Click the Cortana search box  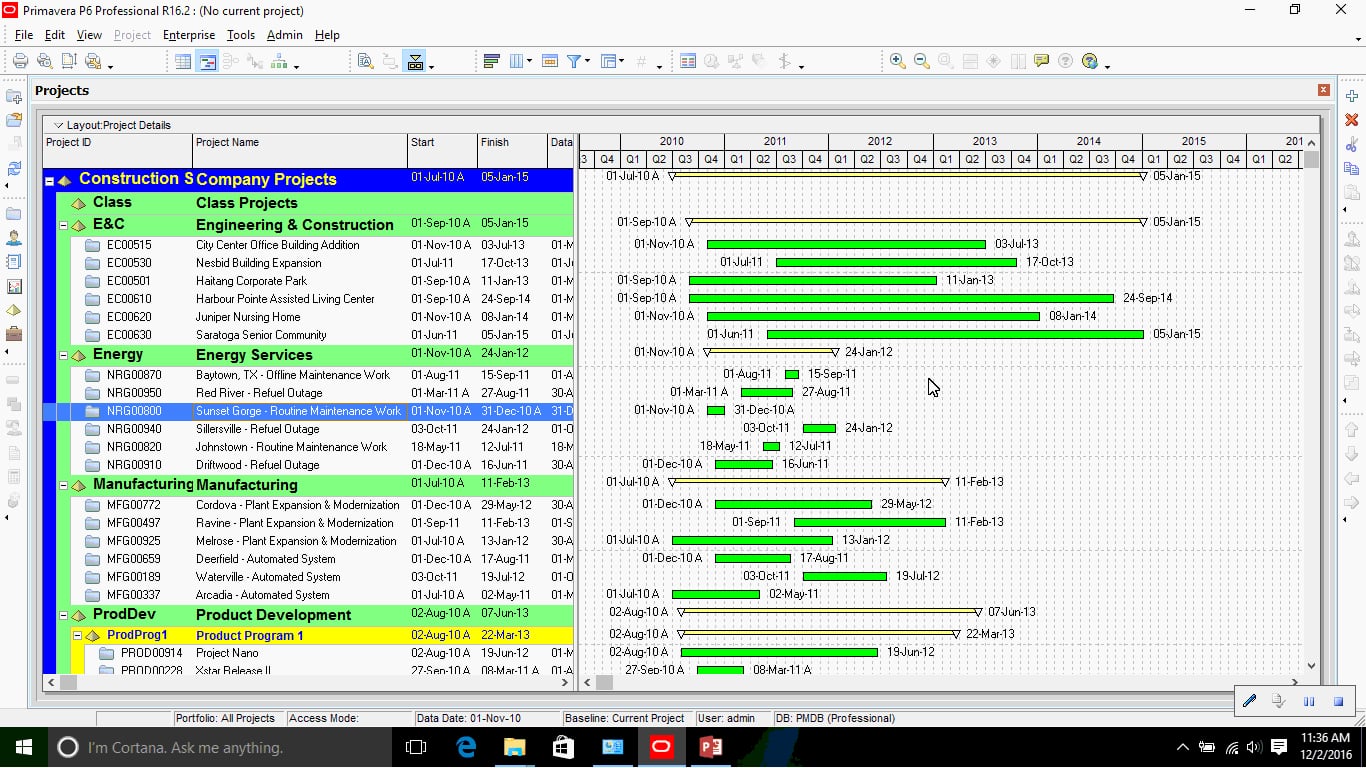coord(221,747)
